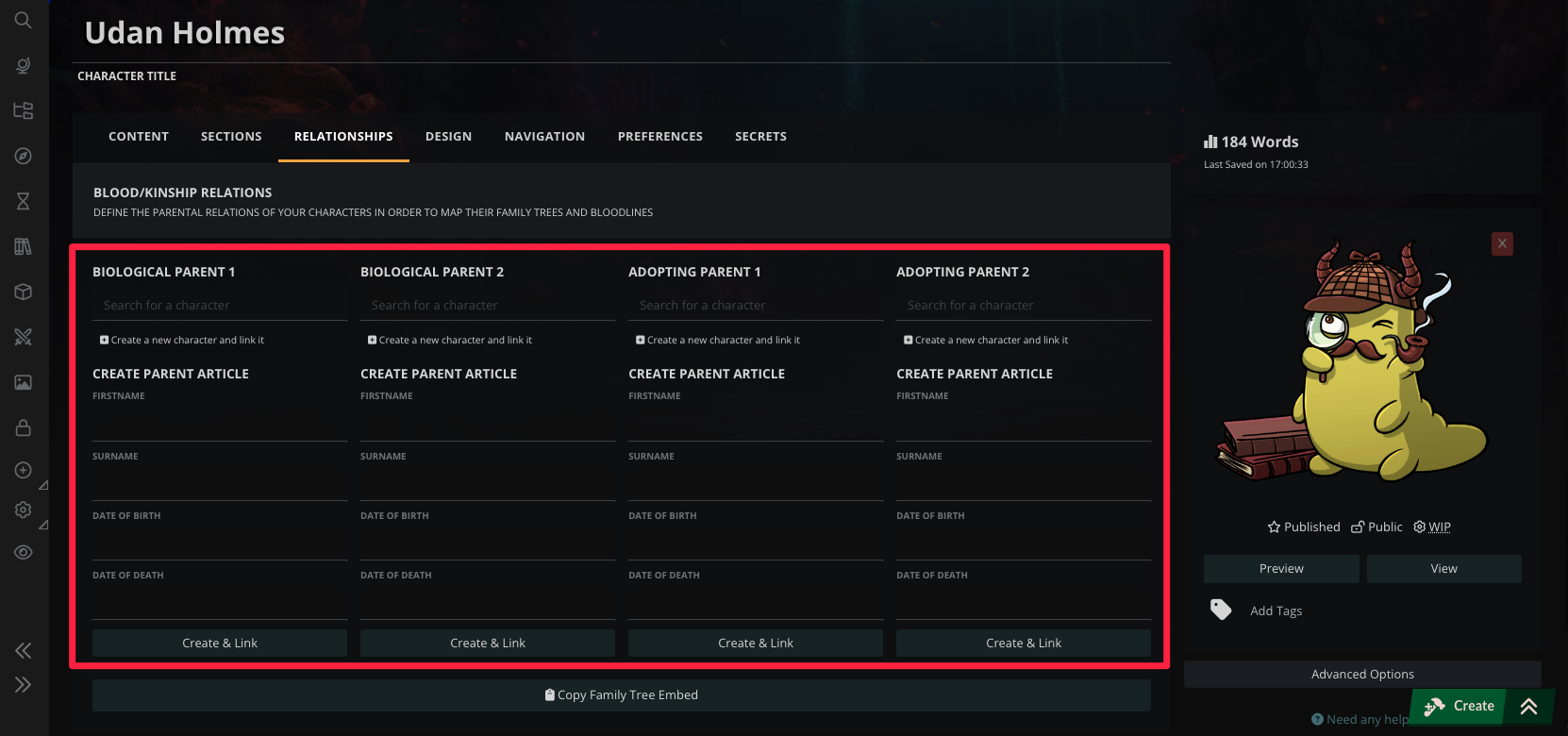
Task: Open the books library icon
Action: (24, 246)
